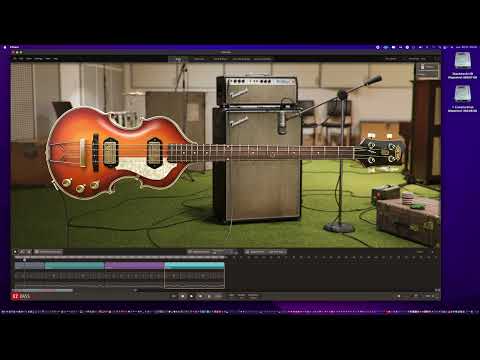Click the EZ BASS logo

(x=21, y=296)
